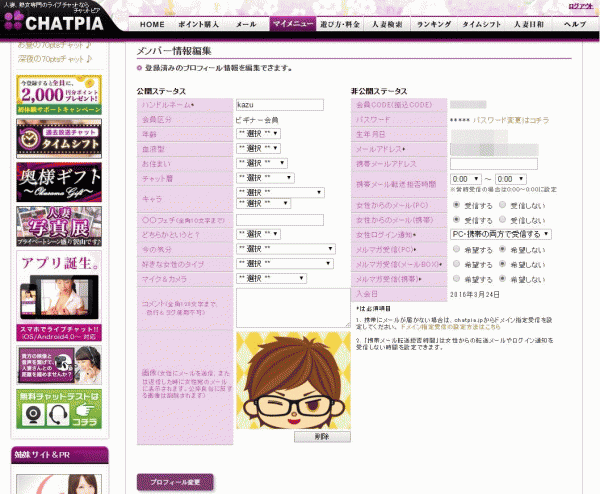The width and height of the screenshot is (600, 494).
Task: Click the コメント text area
Action: coord(293,308)
